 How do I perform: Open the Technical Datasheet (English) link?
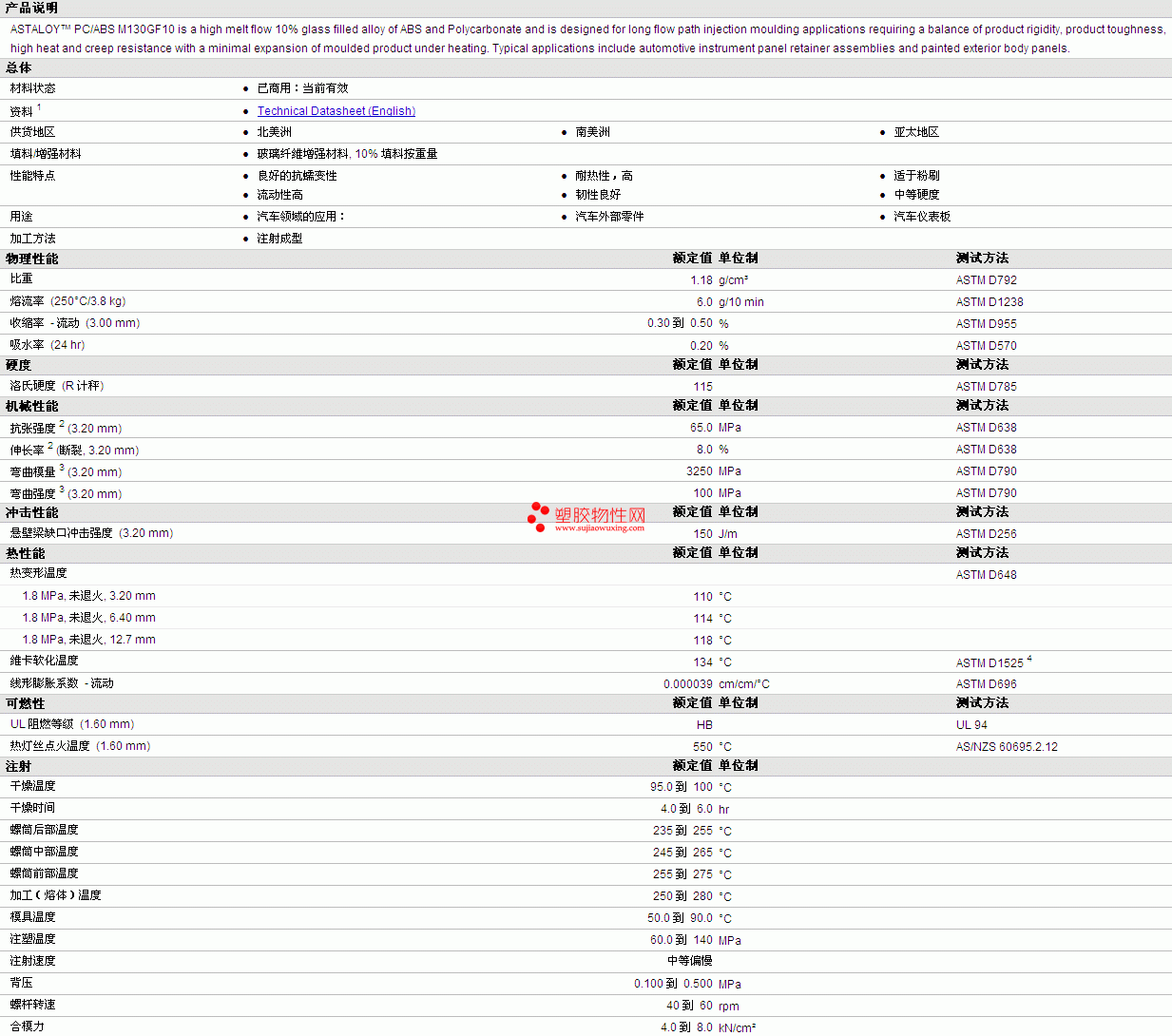pyautogui.click(x=336, y=111)
